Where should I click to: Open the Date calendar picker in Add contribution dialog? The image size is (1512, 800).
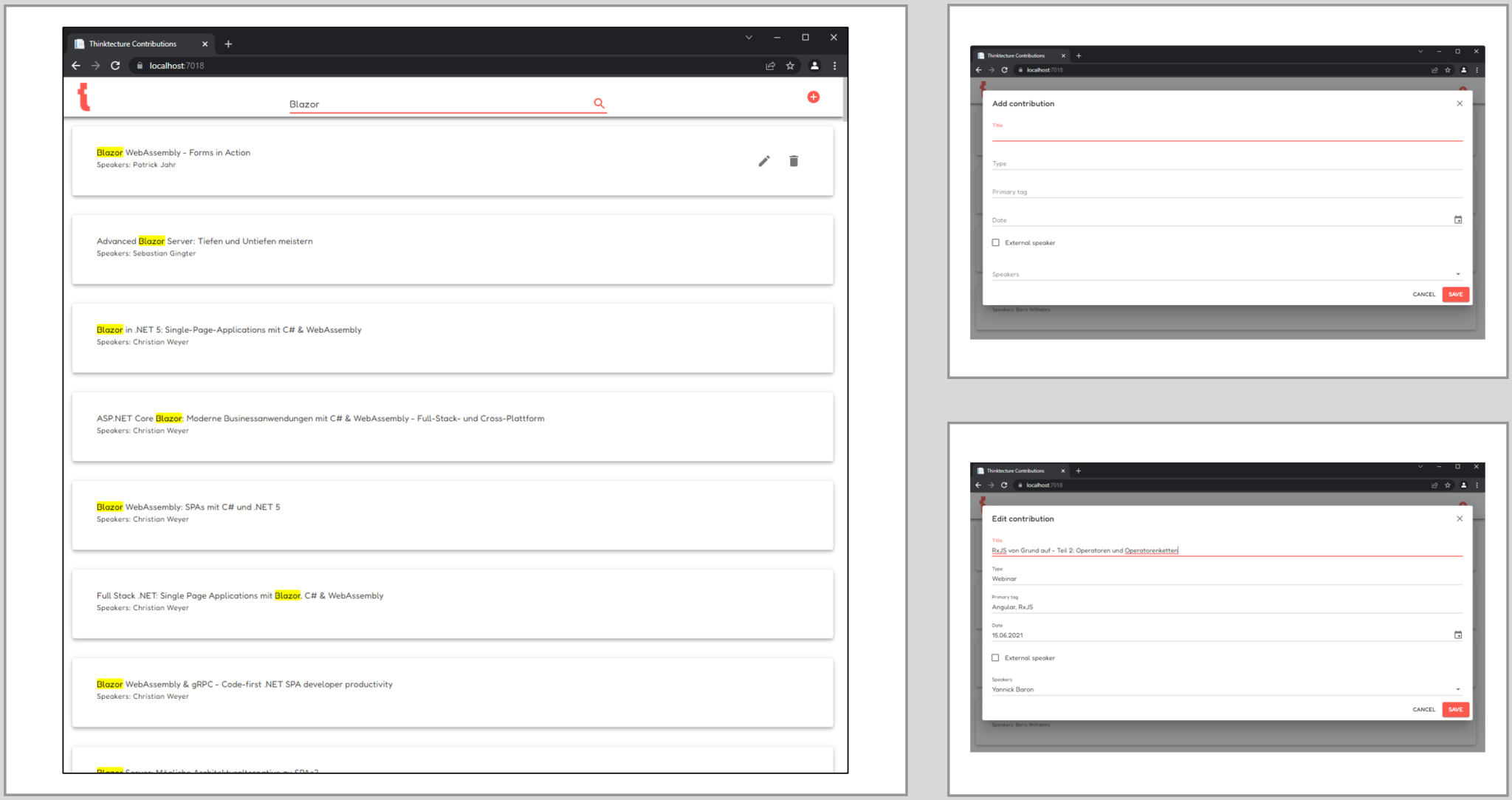1458,219
